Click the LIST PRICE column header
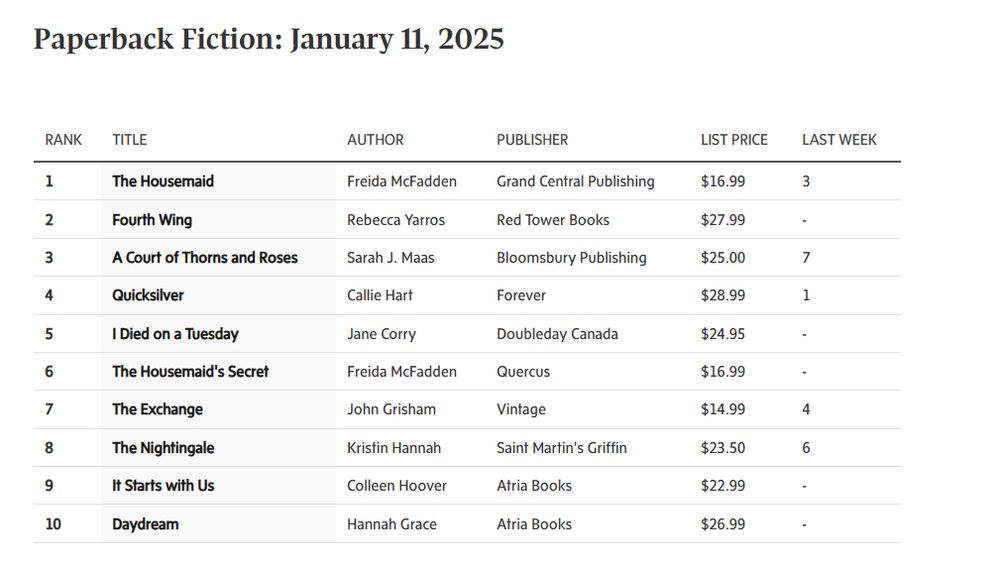The width and height of the screenshot is (1000, 578). (x=734, y=140)
